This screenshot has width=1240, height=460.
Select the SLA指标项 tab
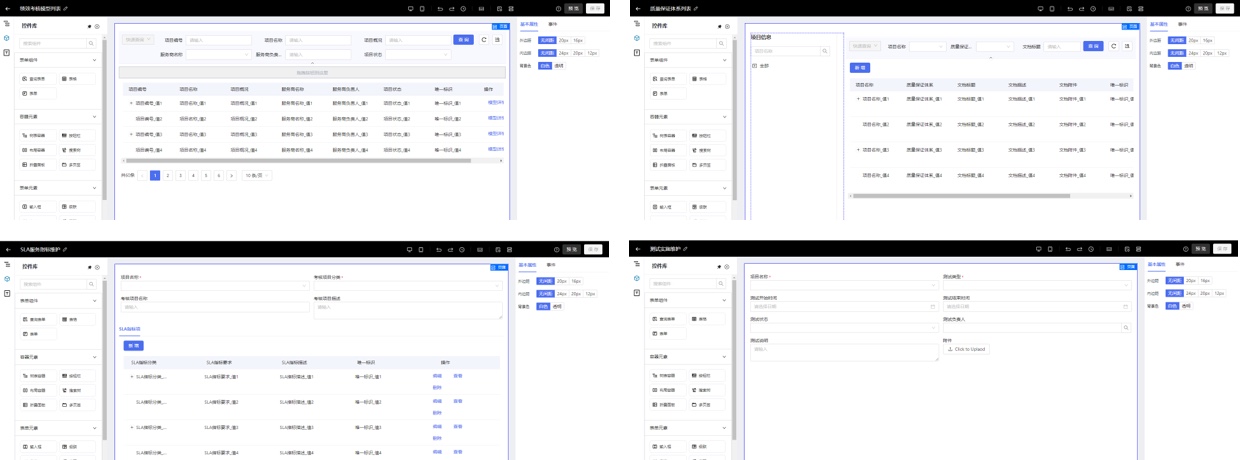130,328
